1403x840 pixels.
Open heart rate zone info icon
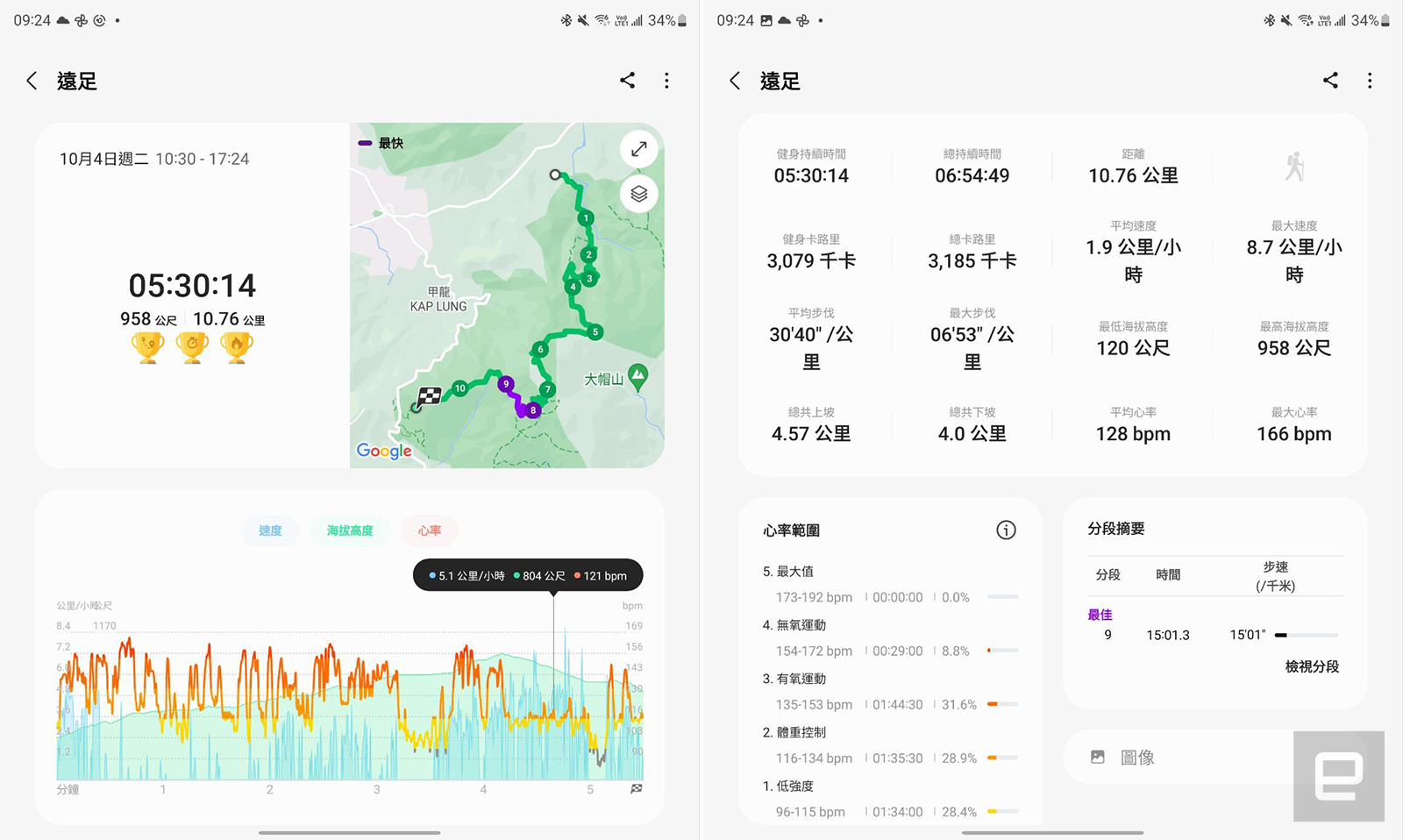[x=1006, y=530]
